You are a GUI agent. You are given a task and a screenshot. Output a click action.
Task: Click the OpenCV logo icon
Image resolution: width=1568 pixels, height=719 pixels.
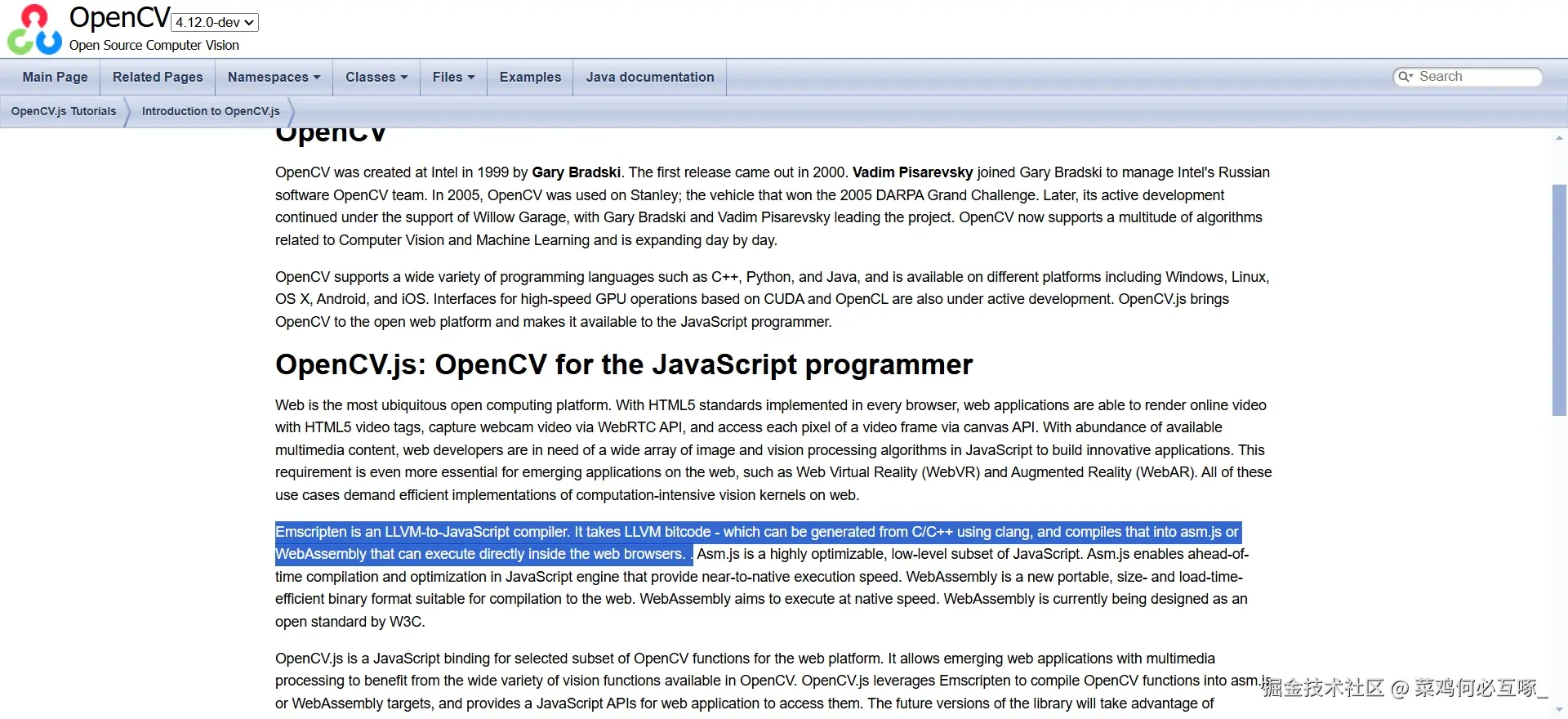tap(34, 29)
